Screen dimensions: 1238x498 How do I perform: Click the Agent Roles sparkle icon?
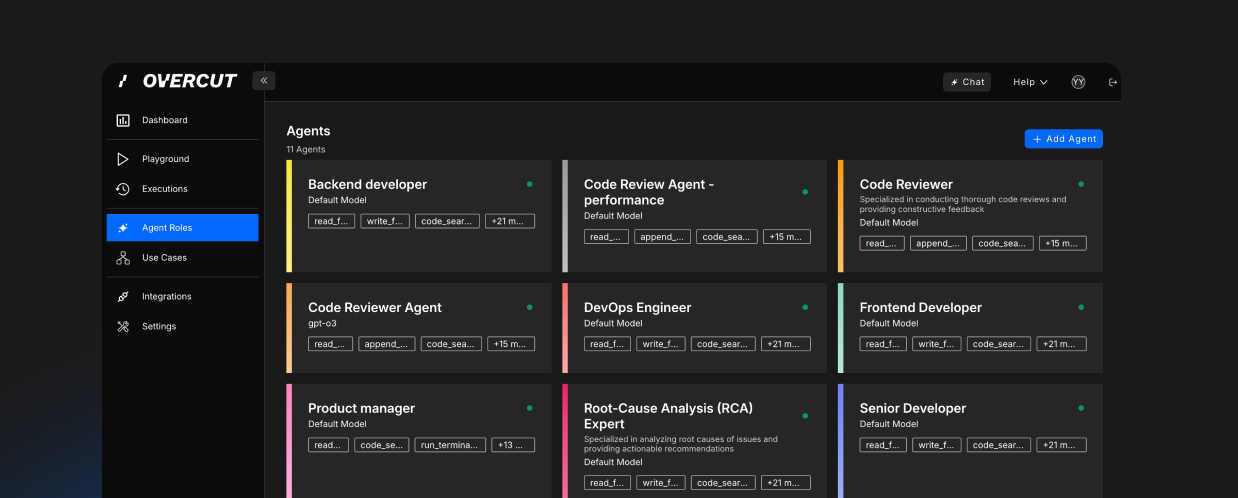pyautogui.click(x=123, y=228)
